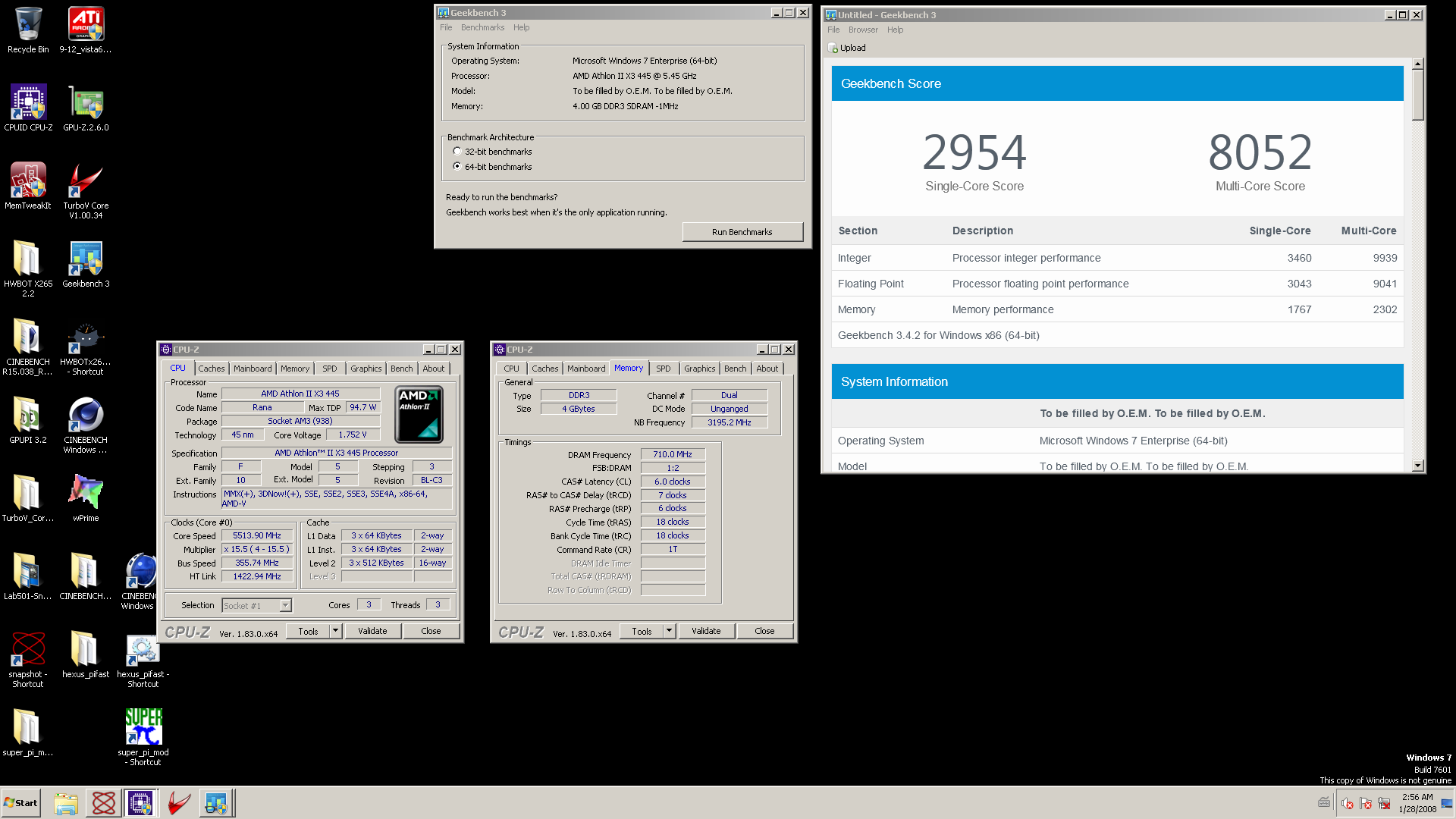
Task: Launch CPUID CPU-Z desktop shortcut
Action: [28, 108]
